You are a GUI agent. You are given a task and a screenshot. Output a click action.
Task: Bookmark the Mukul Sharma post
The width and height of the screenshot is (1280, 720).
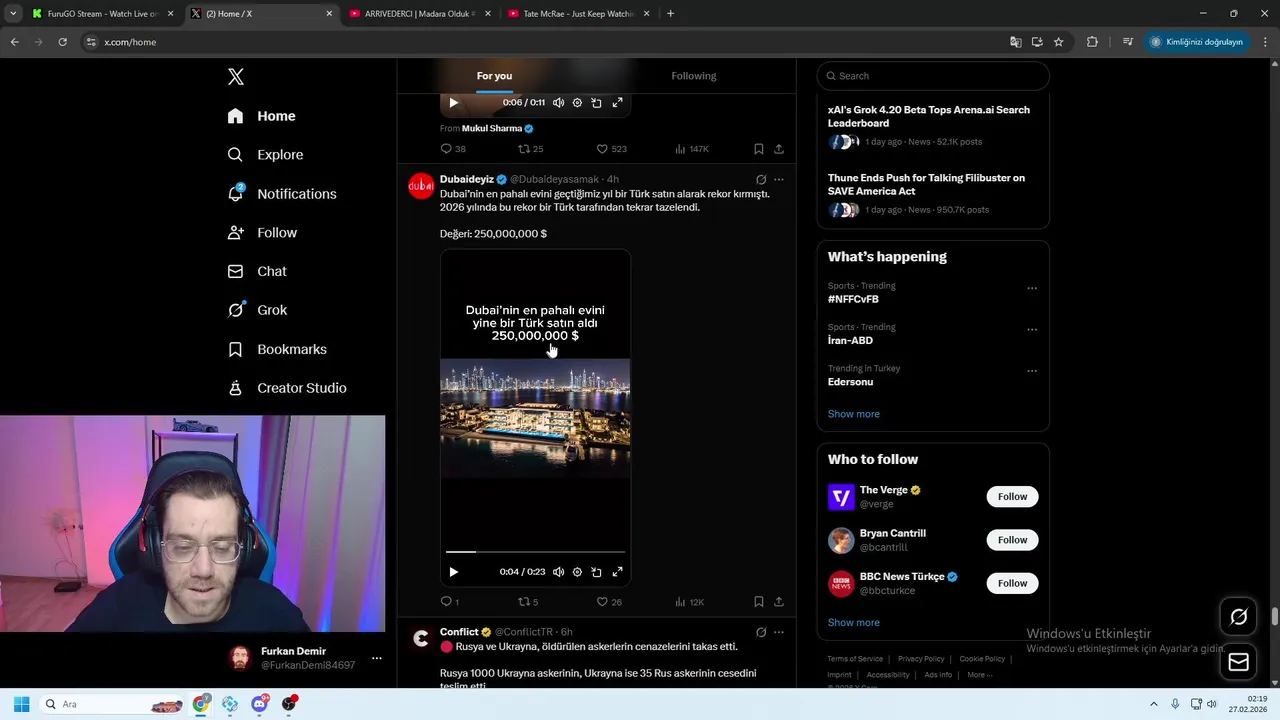[x=759, y=149]
